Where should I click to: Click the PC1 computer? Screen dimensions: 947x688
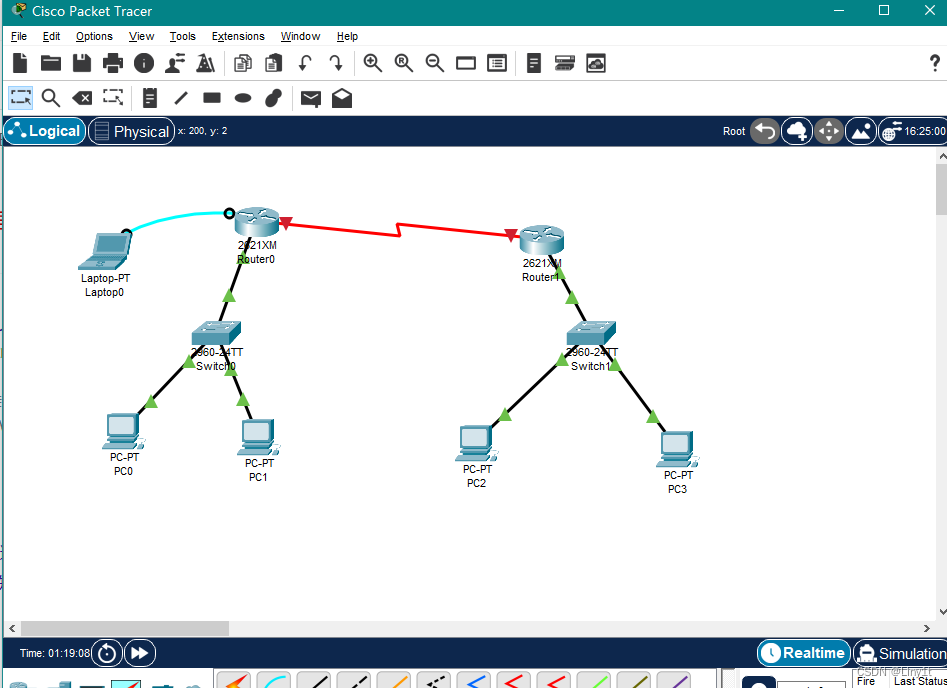click(x=258, y=437)
